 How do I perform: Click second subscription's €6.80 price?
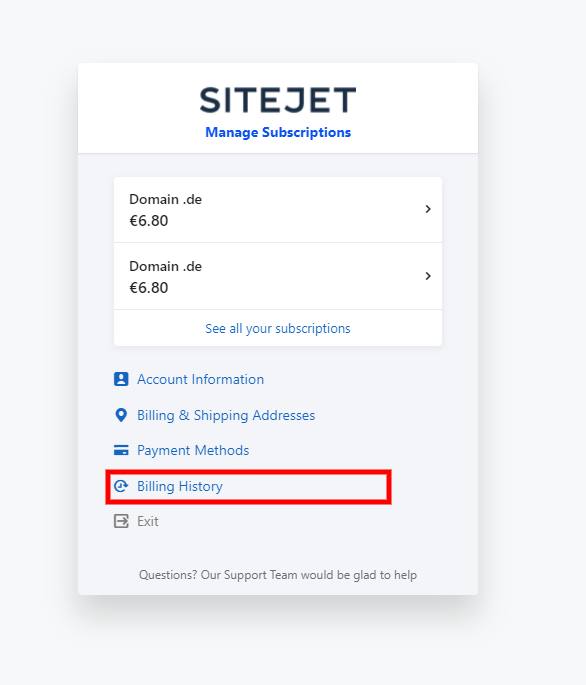[x=149, y=287]
